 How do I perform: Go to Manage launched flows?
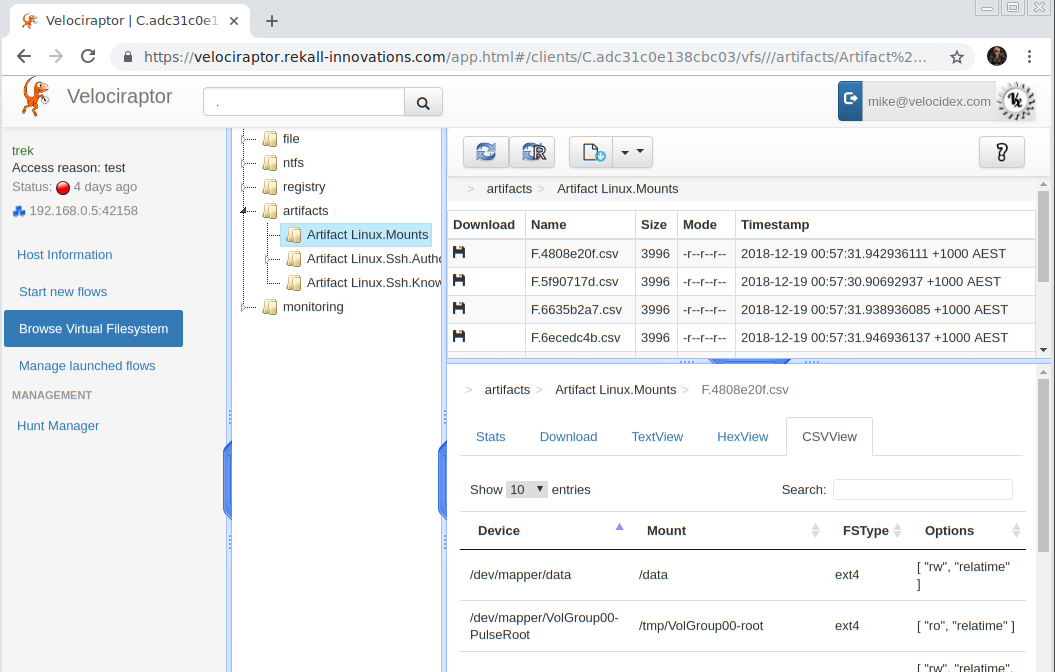coord(87,366)
